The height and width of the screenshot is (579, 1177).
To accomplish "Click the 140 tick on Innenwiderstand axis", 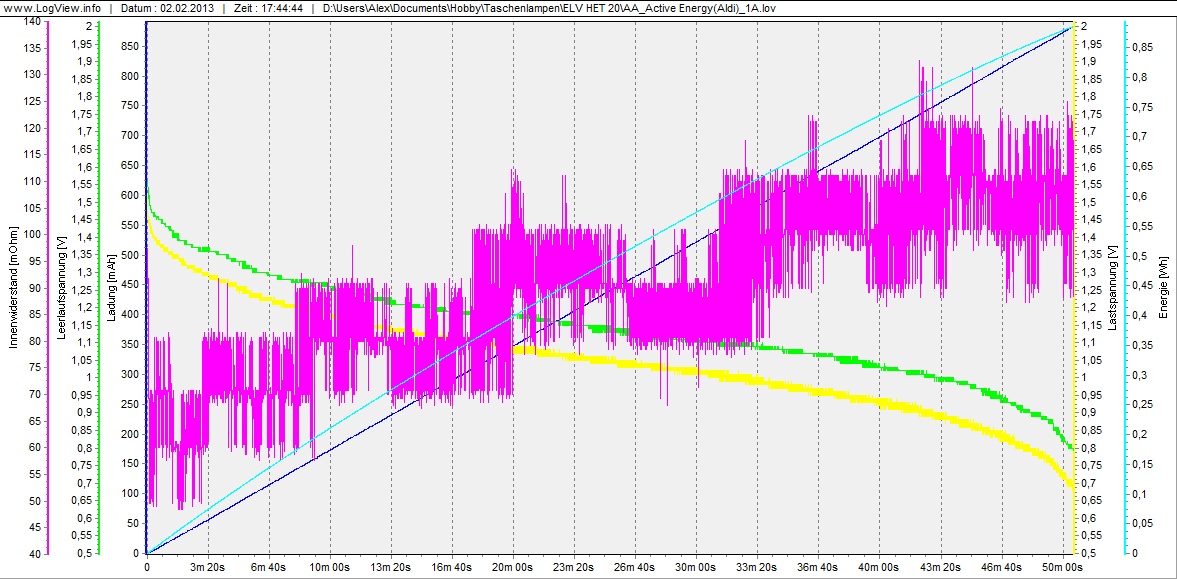I will [32, 21].
